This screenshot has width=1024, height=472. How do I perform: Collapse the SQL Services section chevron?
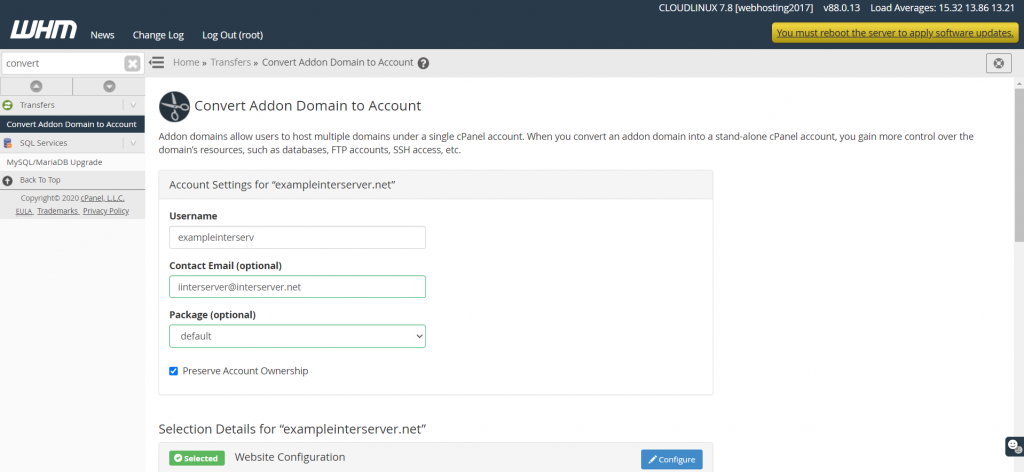tap(133, 143)
